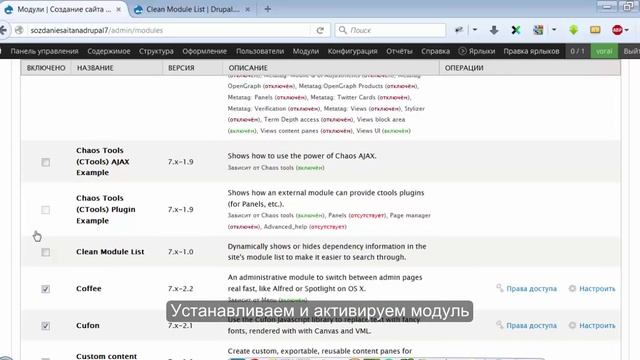Image resolution: width=640 pixels, height=360 pixels.
Task: Click the key icon beside Coffee permissions
Action: click(x=500, y=288)
